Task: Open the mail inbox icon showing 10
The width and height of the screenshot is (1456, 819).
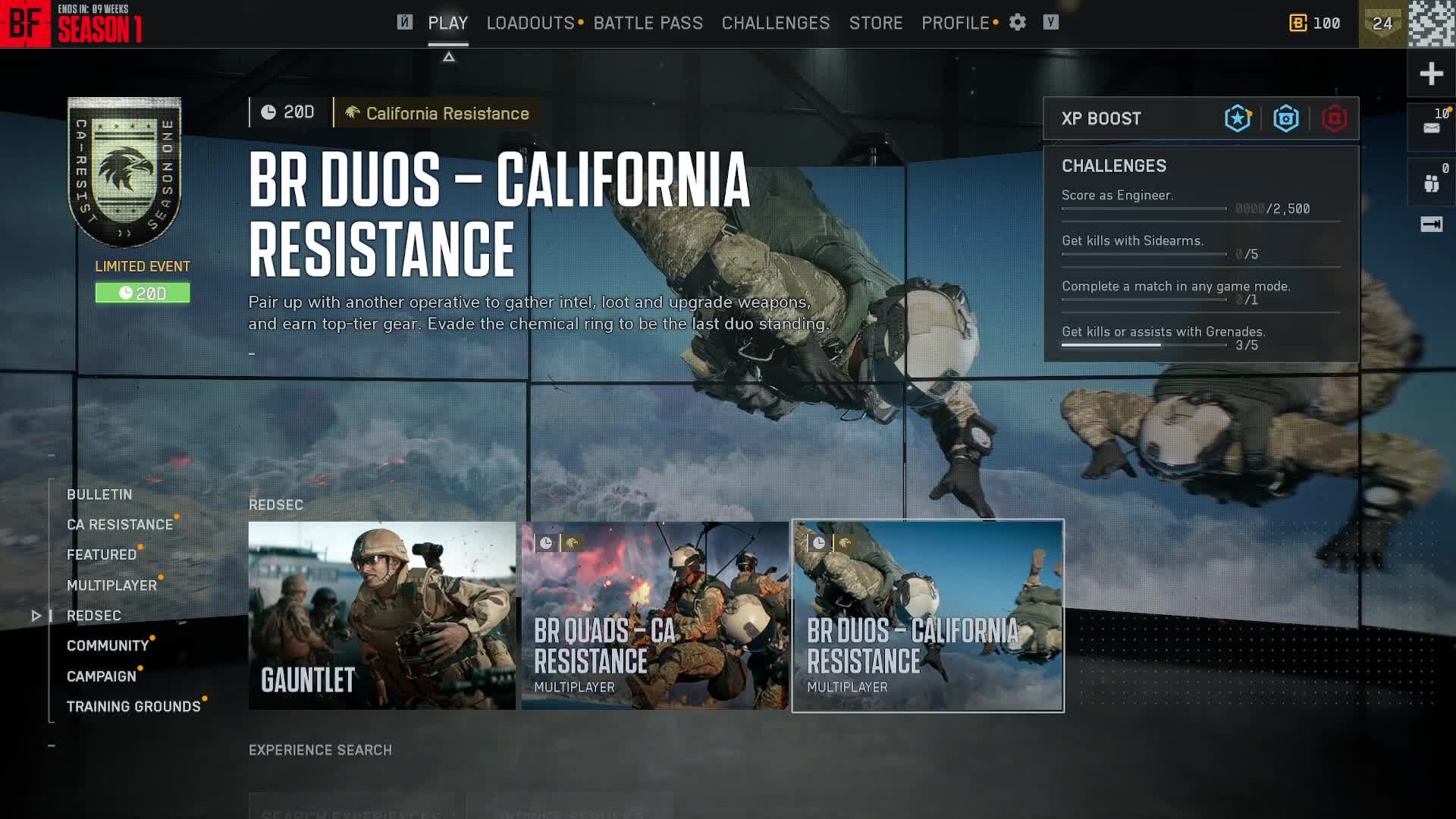Action: (1431, 127)
